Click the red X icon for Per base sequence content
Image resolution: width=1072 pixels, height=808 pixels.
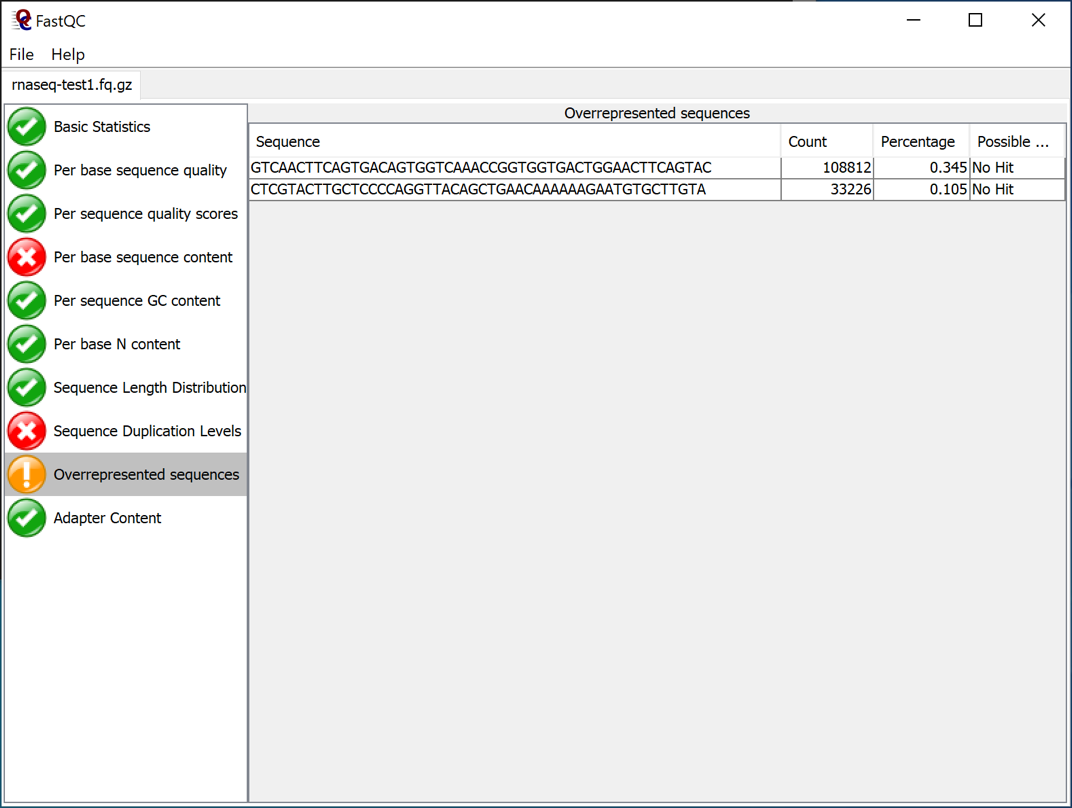pyautogui.click(x=27, y=257)
